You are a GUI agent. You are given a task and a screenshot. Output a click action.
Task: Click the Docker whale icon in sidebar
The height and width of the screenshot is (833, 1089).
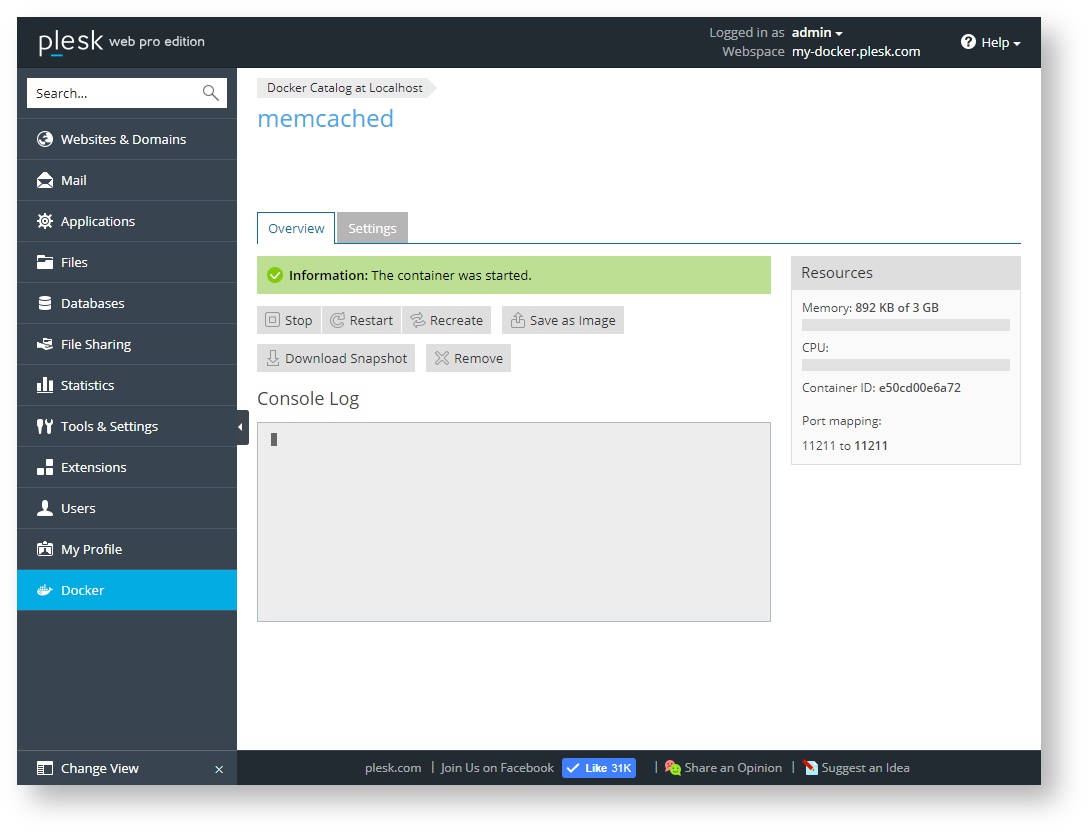pyautogui.click(x=44, y=590)
